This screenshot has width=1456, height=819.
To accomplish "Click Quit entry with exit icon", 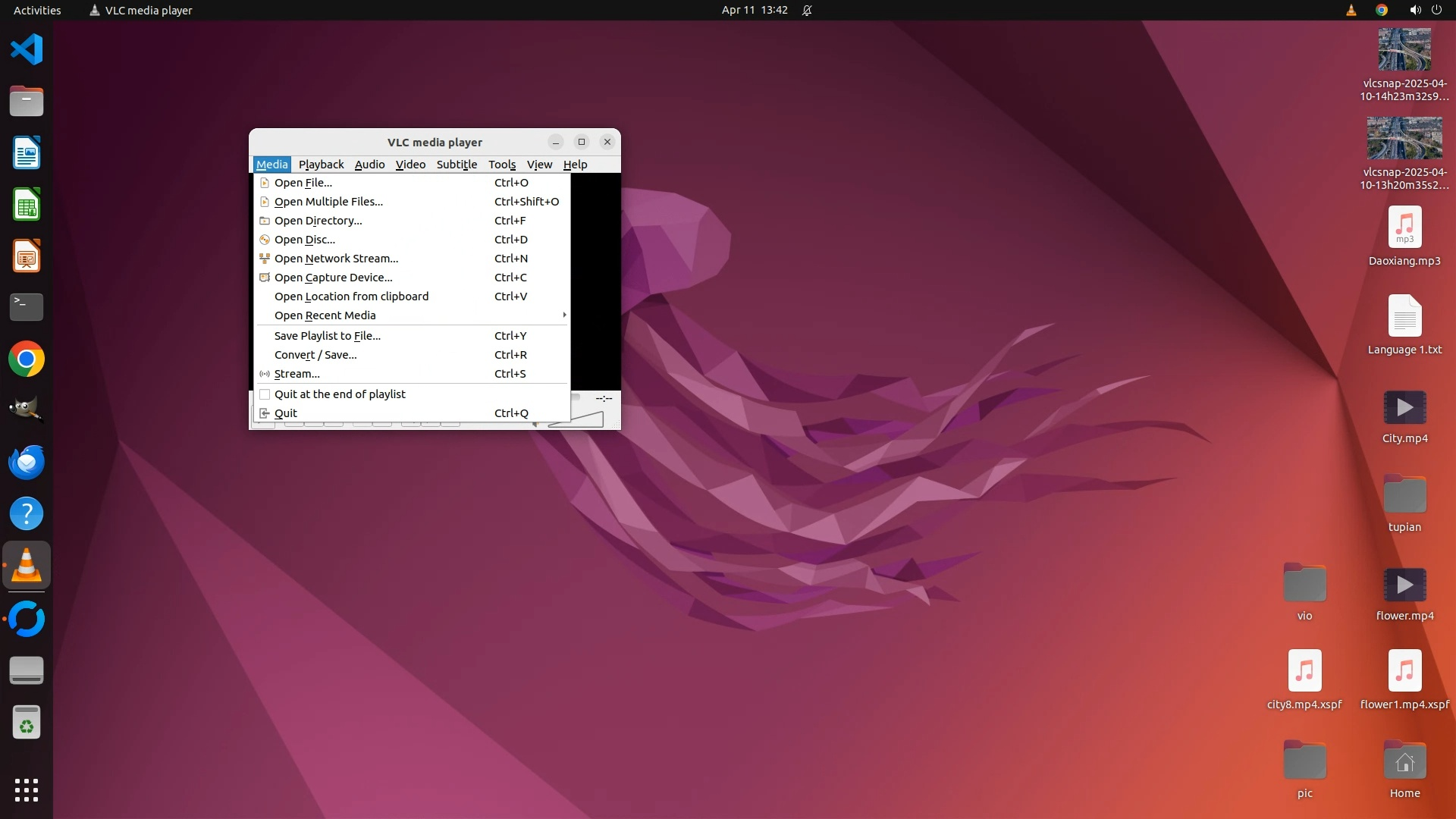I will (x=286, y=413).
